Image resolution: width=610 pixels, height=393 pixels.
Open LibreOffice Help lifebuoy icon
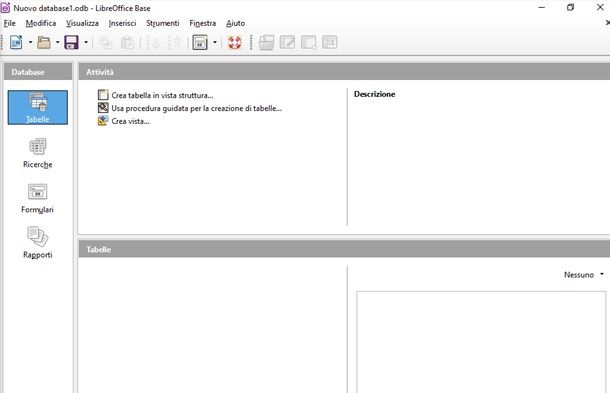[235, 42]
